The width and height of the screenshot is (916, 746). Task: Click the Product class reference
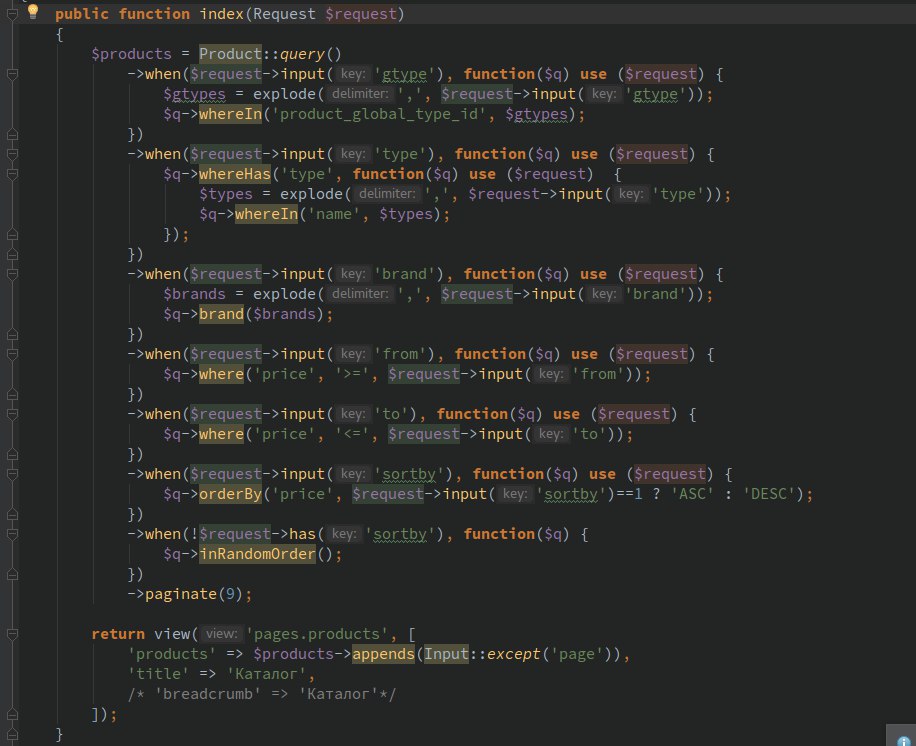click(x=230, y=54)
